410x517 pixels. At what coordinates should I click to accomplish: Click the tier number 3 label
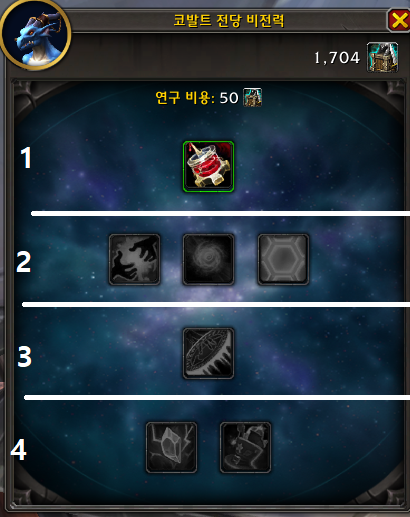24,356
